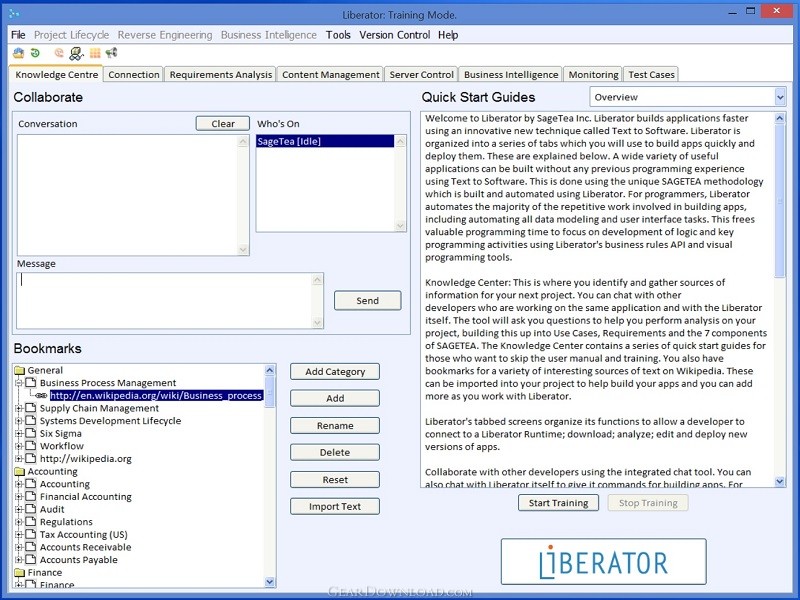Expand the Workflow bookmark node

(19, 446)
